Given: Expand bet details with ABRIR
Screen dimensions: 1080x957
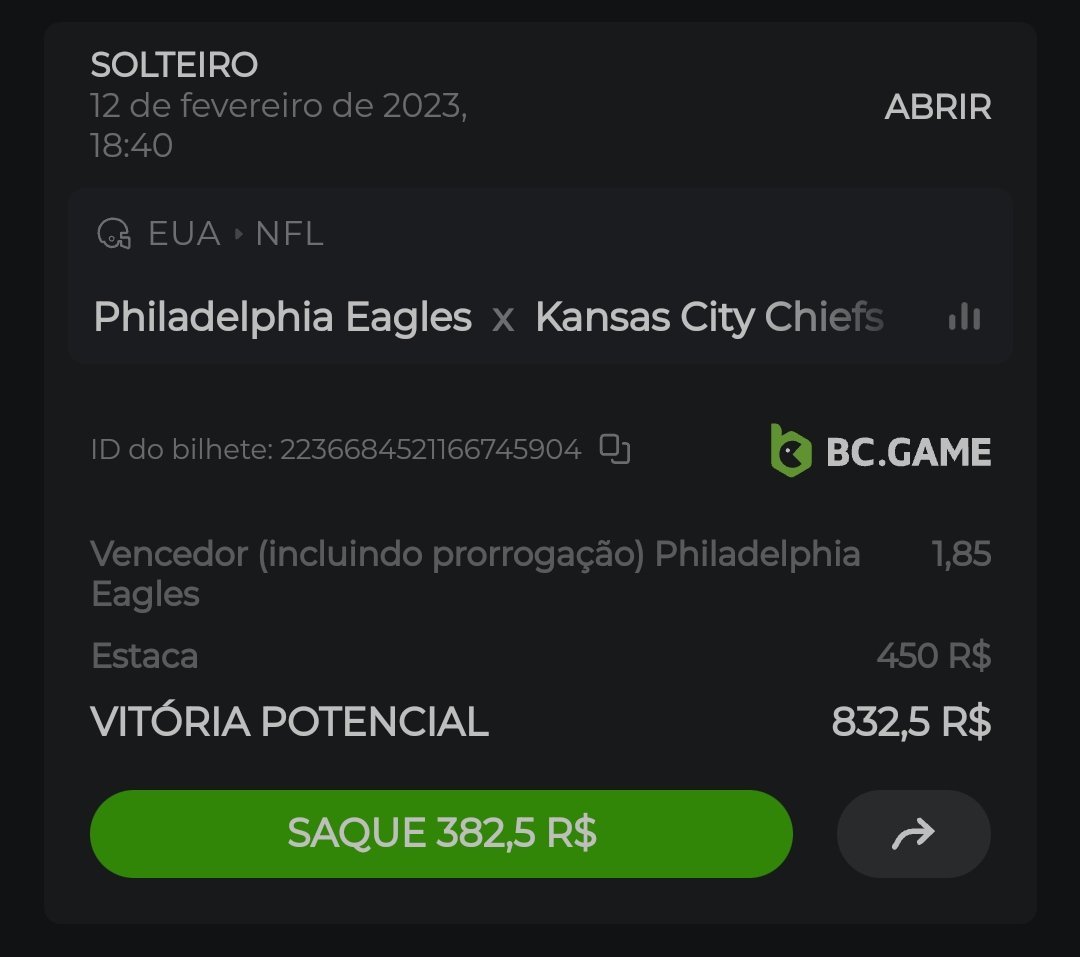Looking at the screenshot, I should tap(937, 107).
